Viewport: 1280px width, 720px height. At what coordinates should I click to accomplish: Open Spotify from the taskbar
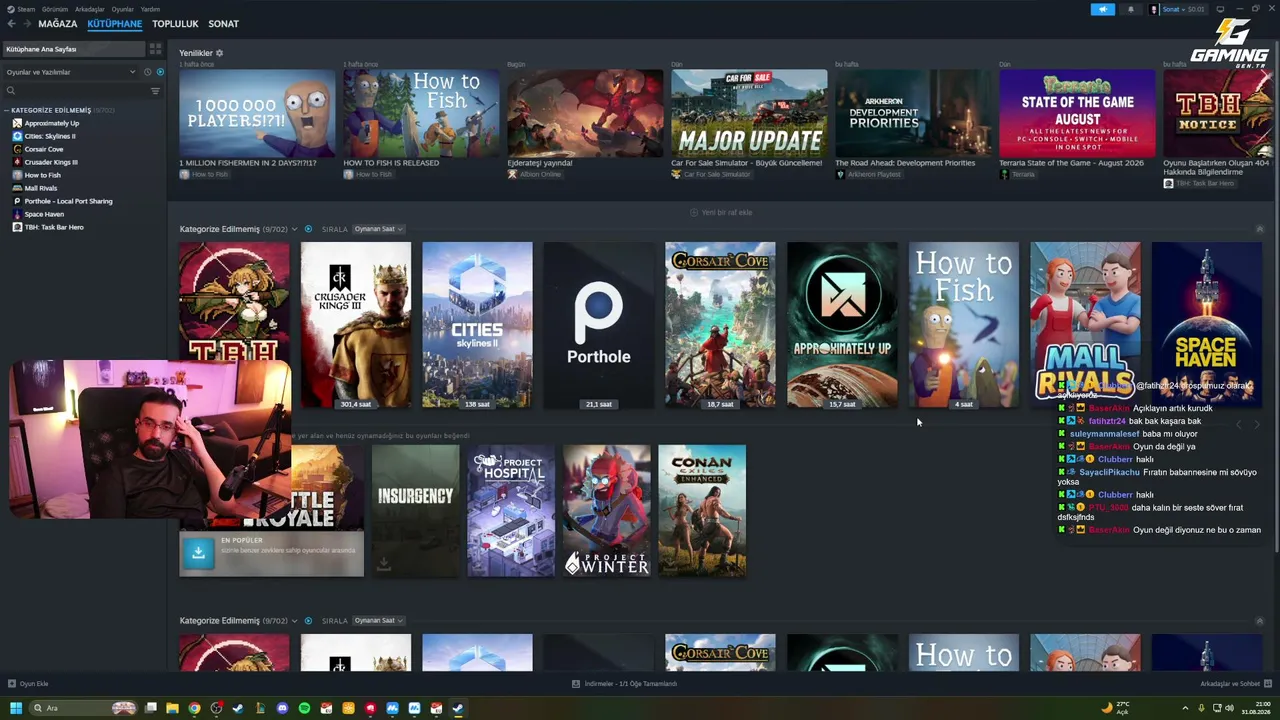point(304,708)
